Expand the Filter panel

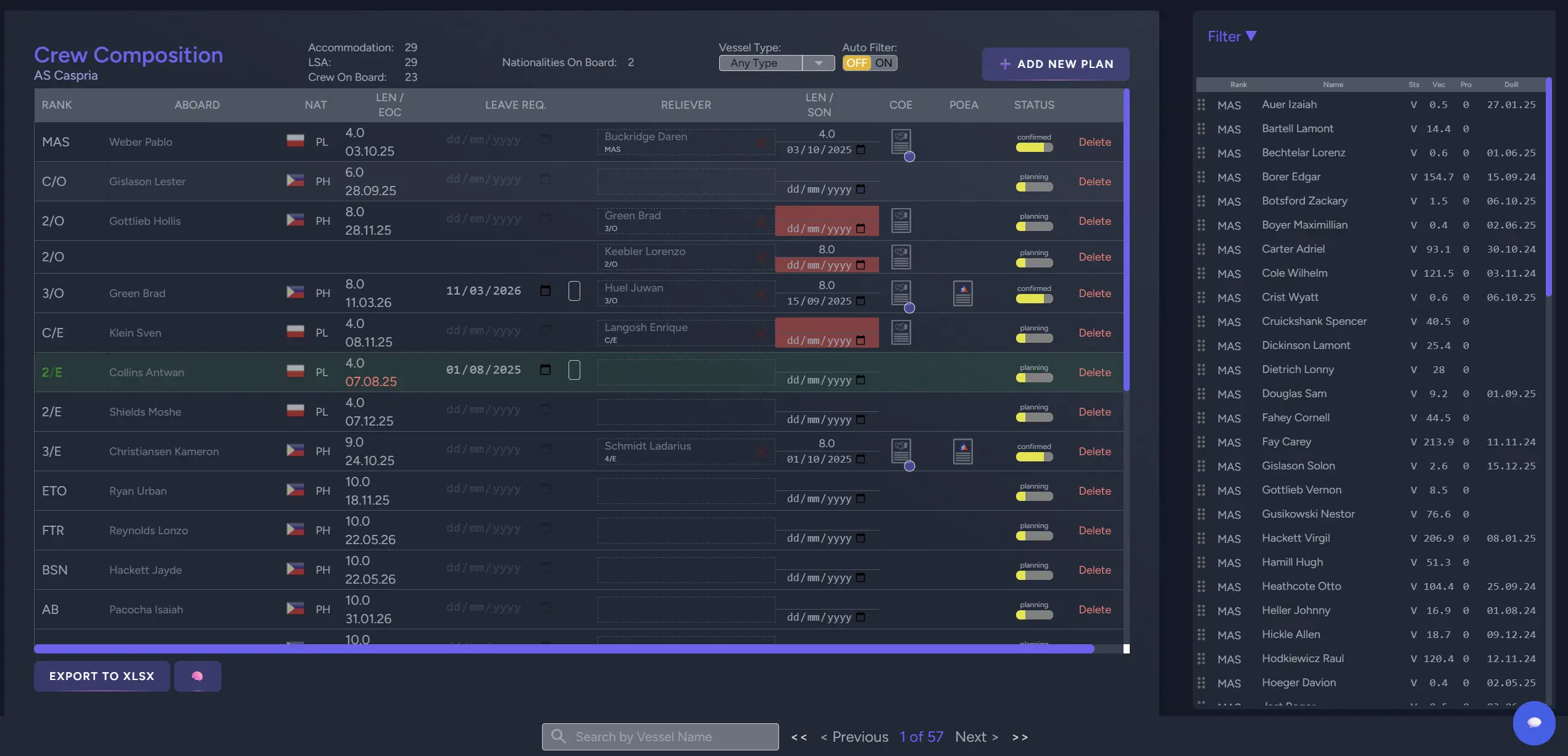1232,36
